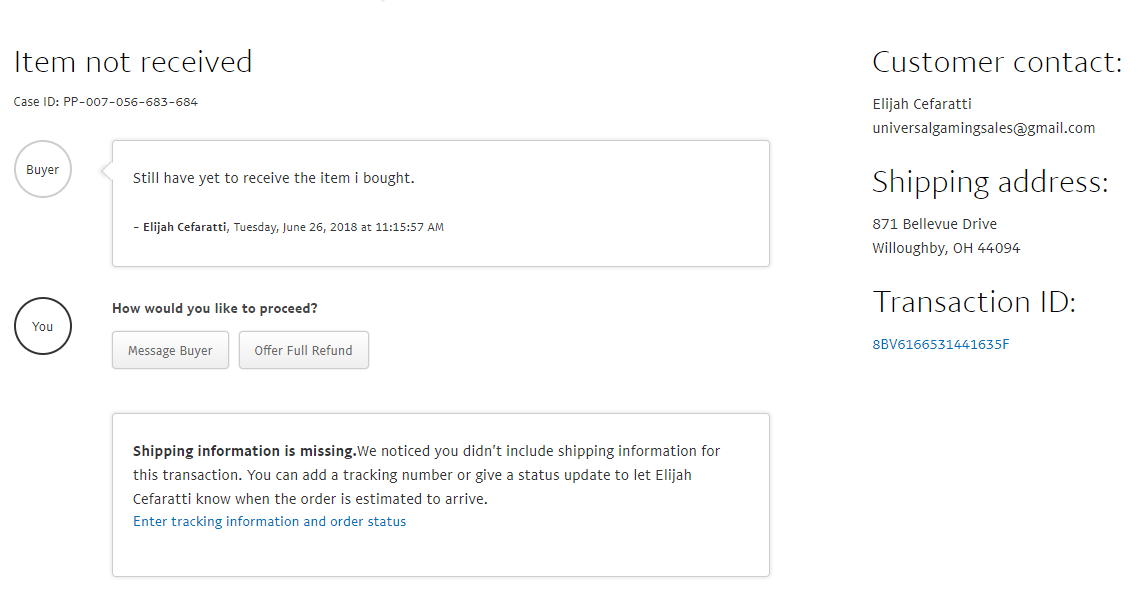
Task: Open Enter tracking information and order status
Action: coord(269,521)
